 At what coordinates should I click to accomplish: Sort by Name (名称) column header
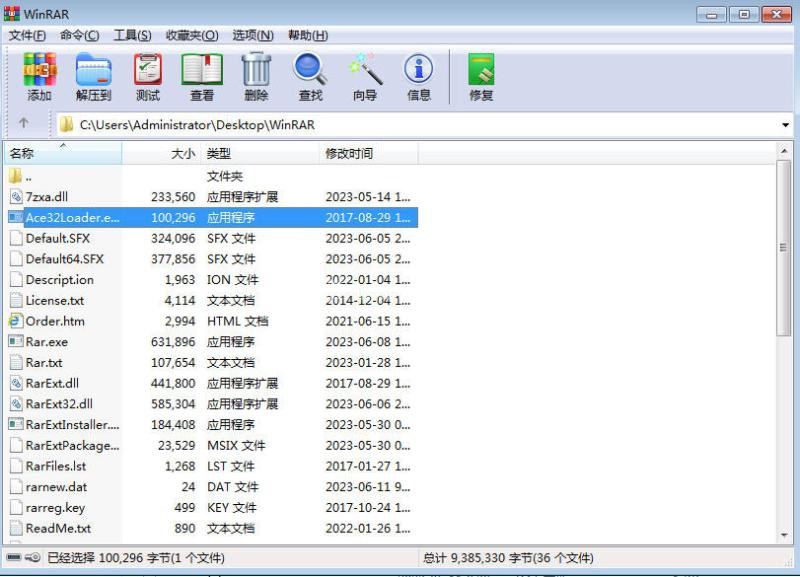tap(63, 154)
